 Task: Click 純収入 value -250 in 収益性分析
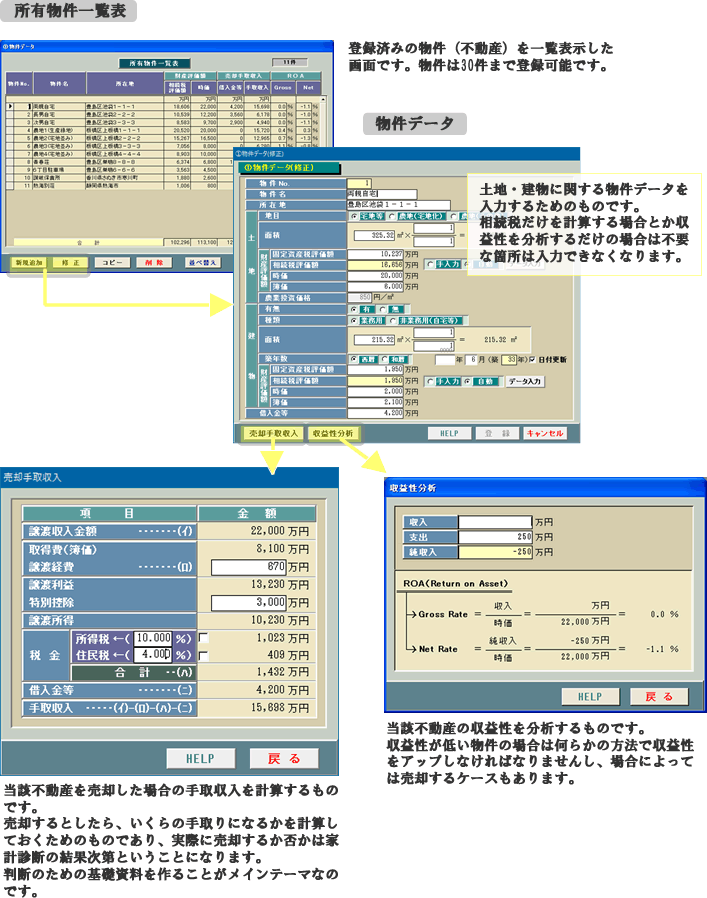coord(496,552)
